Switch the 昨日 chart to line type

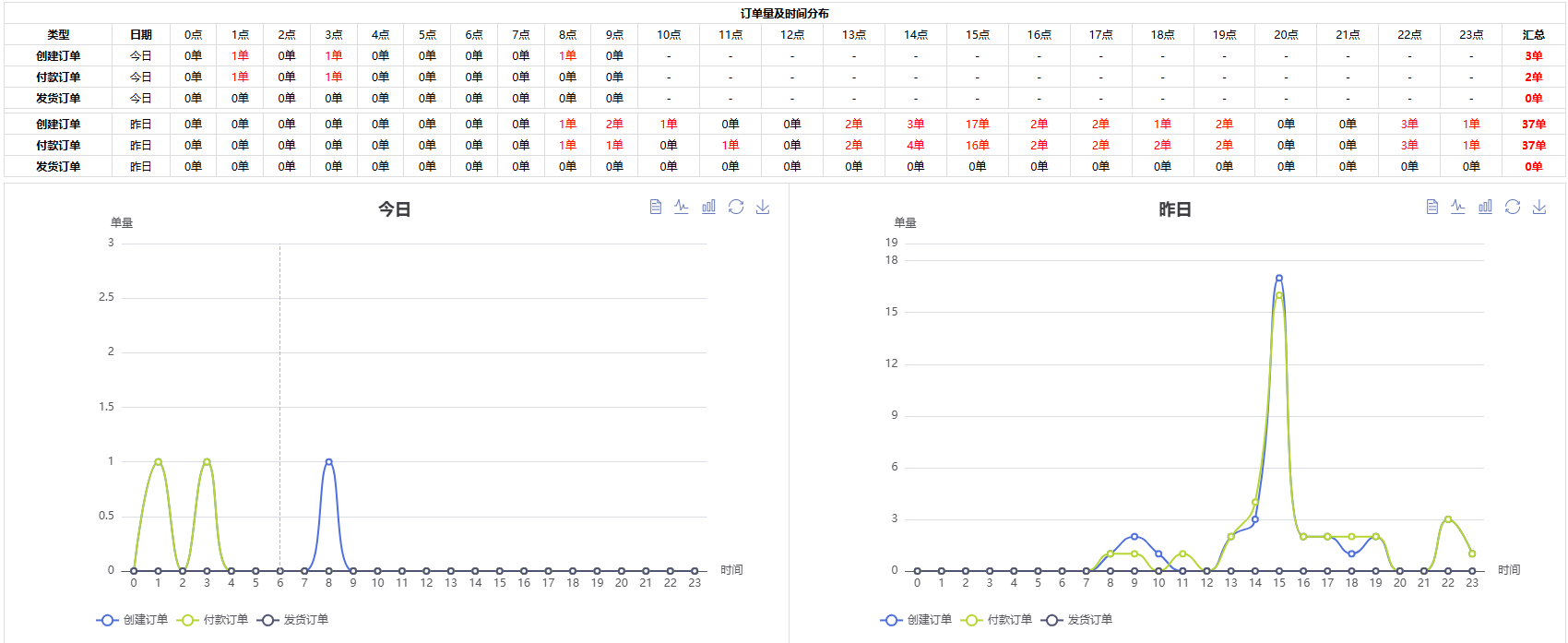pyautogui.click(x=1458, y=207)
